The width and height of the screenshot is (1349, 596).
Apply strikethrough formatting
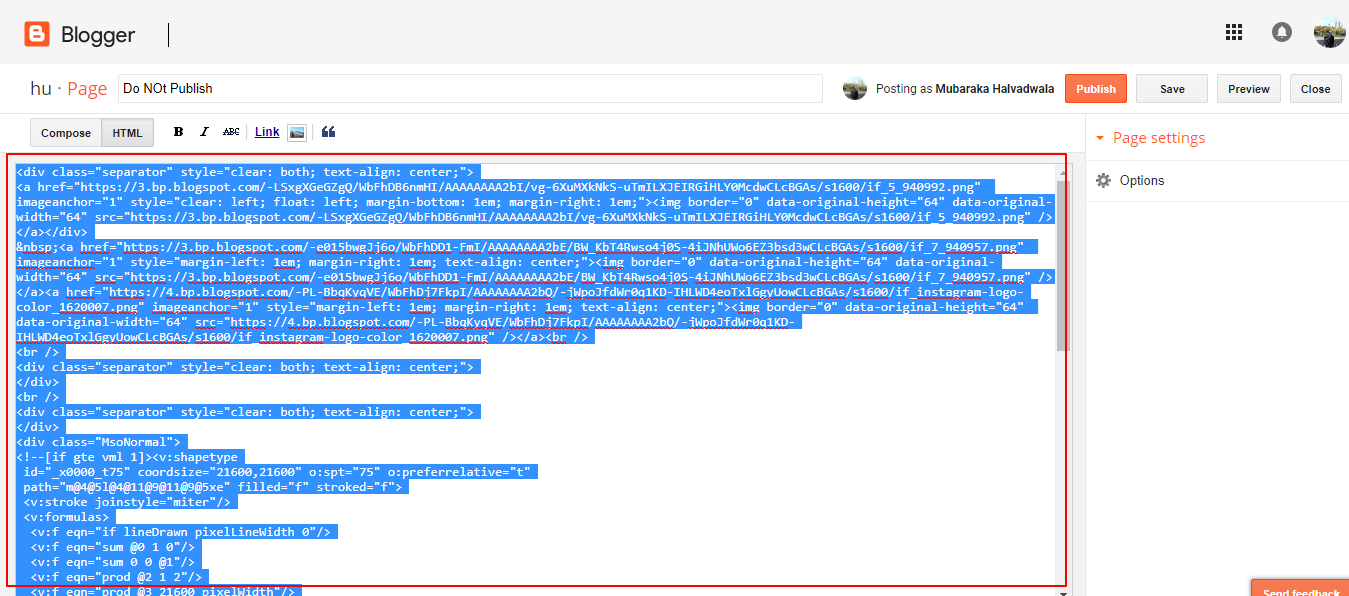pyautogui.click(x=231, y=132)
